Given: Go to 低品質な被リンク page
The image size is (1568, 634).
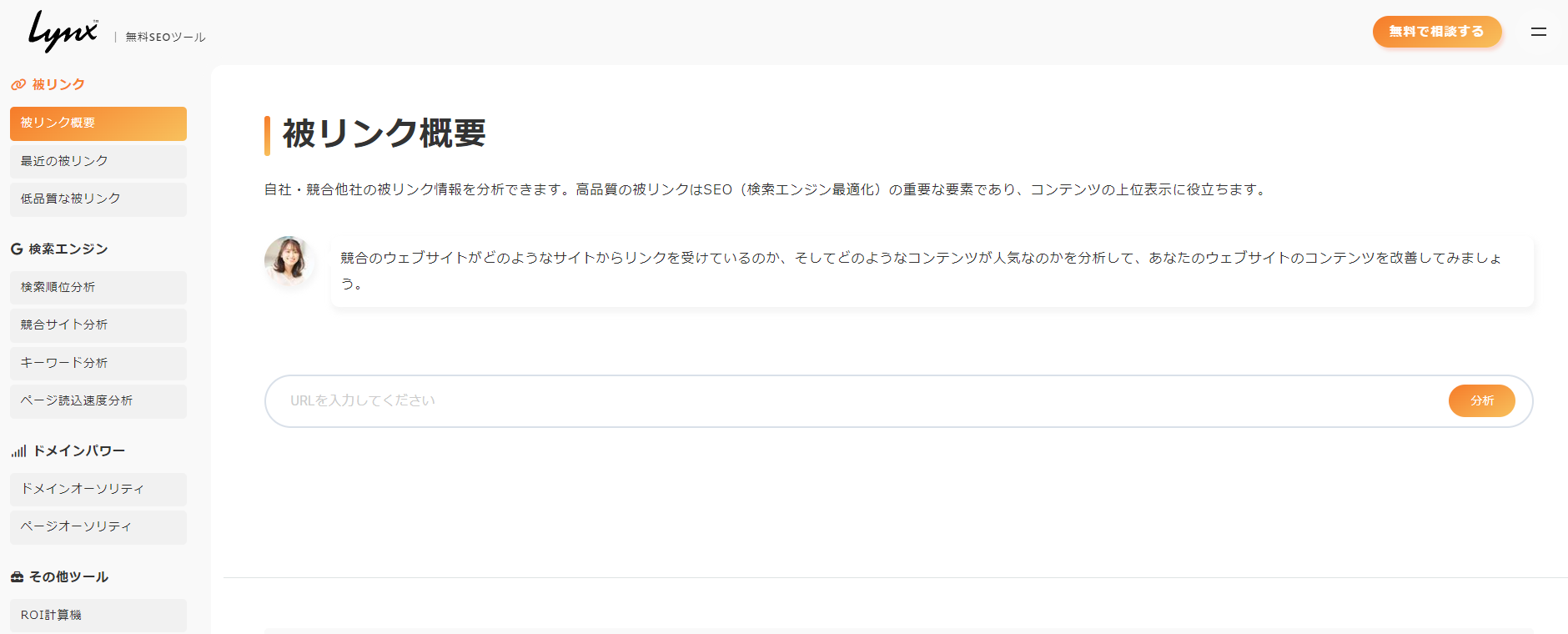Looking at the screenshot, I should pyautogui.click(x=98, y=199).
